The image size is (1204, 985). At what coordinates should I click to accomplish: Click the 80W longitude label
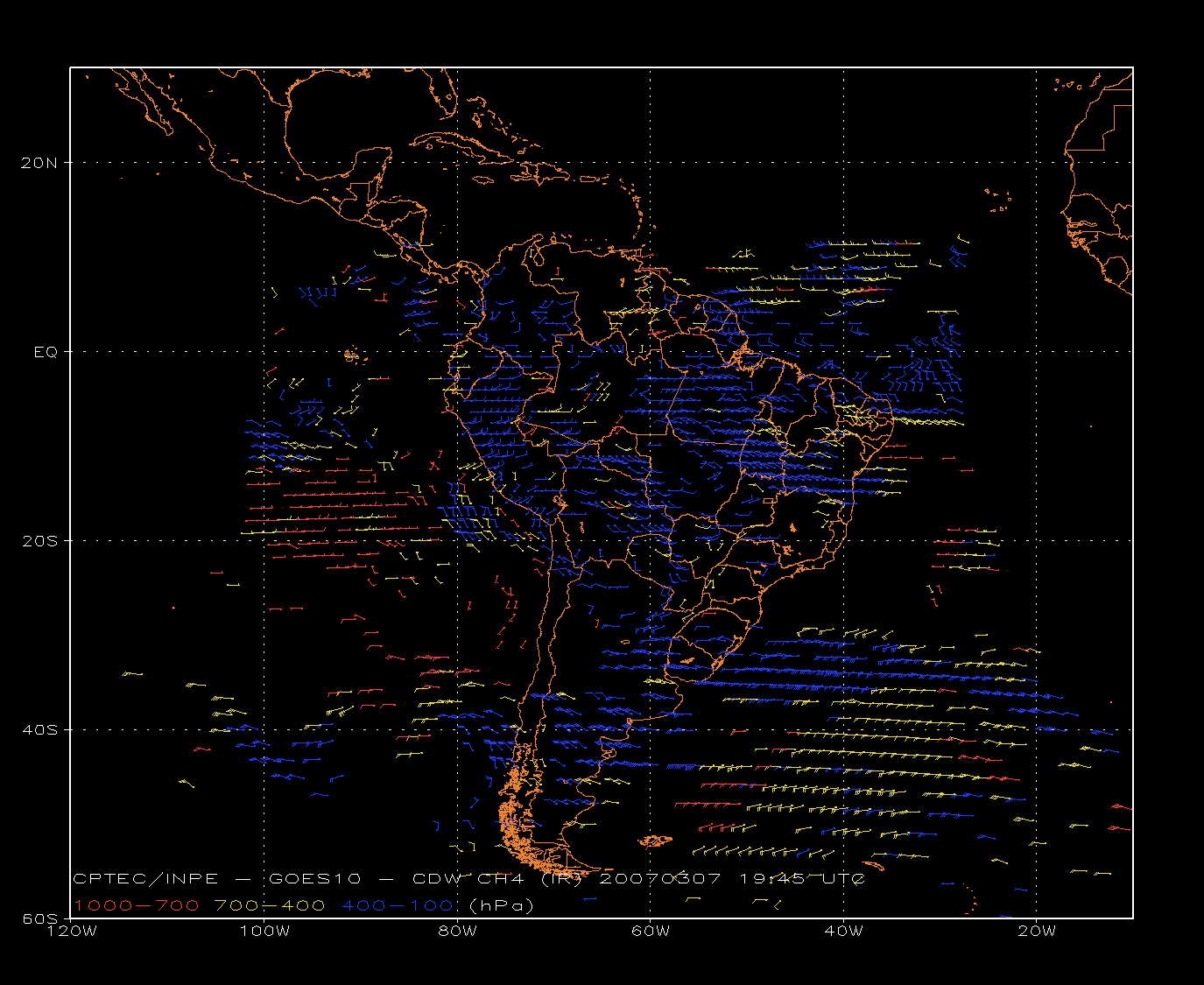(x=457, y=931)
